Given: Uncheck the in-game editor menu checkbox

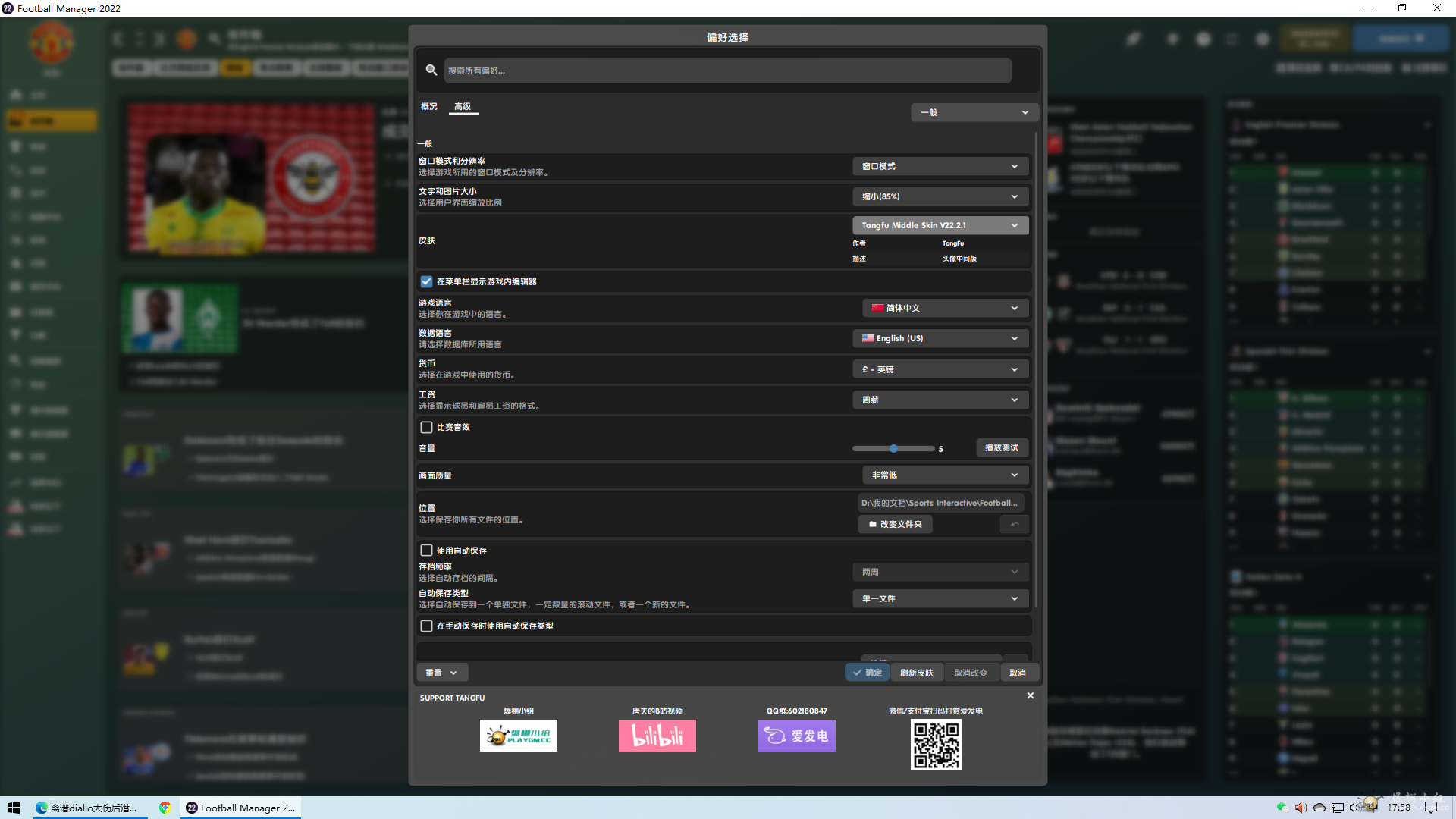Looking at the screenshot, I should tap(427, 281).
